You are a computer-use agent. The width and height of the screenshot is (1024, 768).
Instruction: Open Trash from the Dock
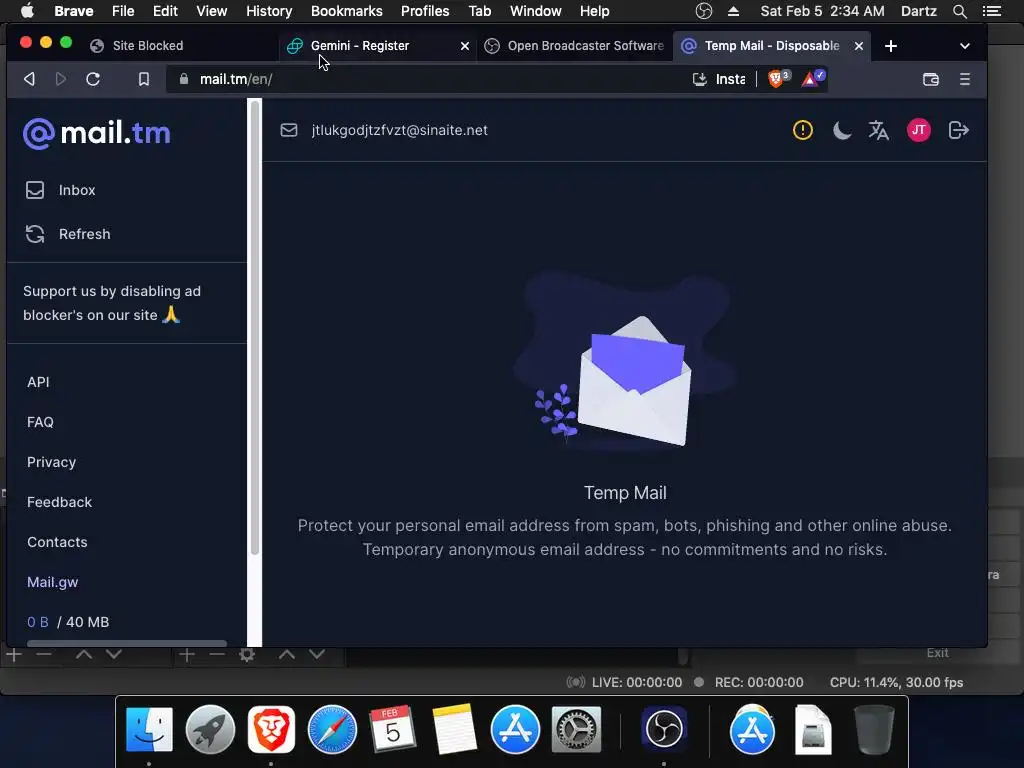coord(874,729)
